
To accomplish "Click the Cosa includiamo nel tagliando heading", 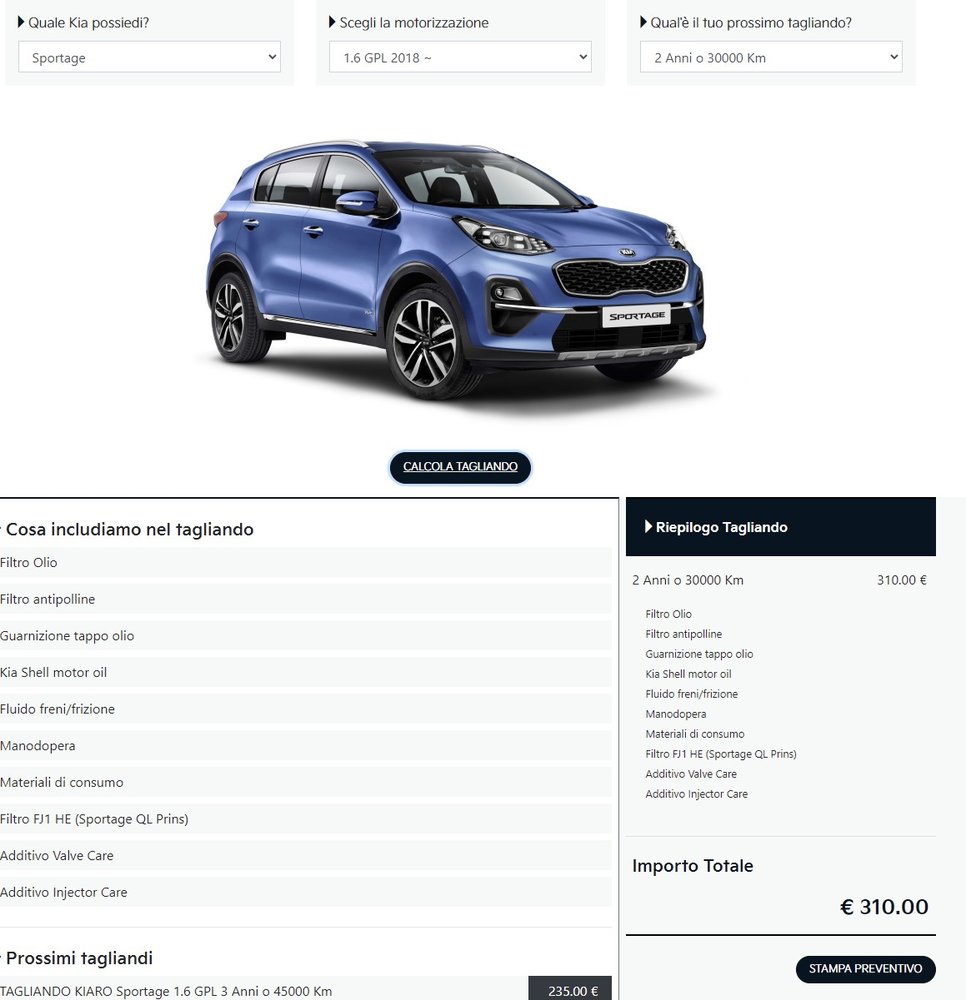I will tap(129, 529).
